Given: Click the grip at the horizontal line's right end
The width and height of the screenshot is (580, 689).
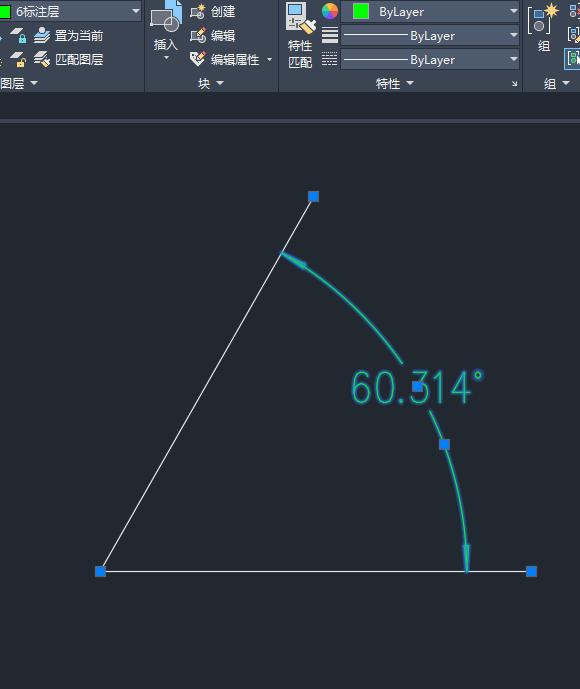Looking at the screenshot, I should point(531,571).
